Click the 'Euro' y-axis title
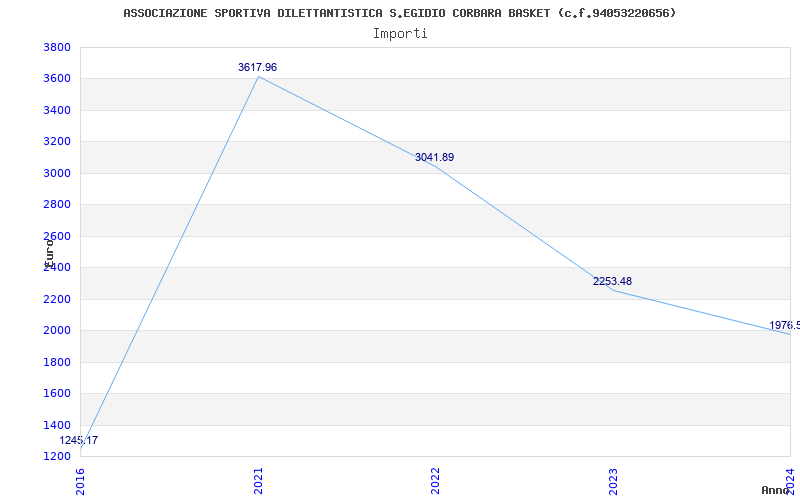Viewport: 800px width, 500px height. coord(48,253)
